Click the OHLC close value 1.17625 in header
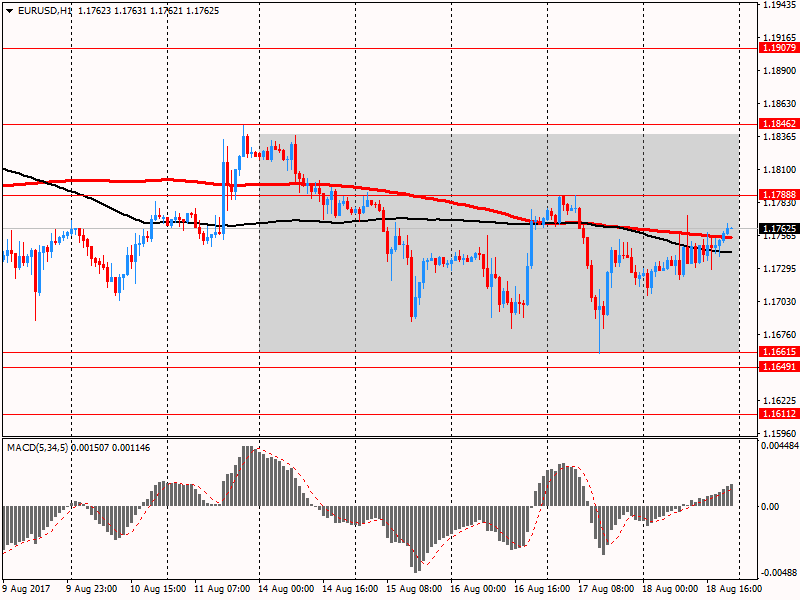This screenshot has height=600, width=800. coord(203,11)
